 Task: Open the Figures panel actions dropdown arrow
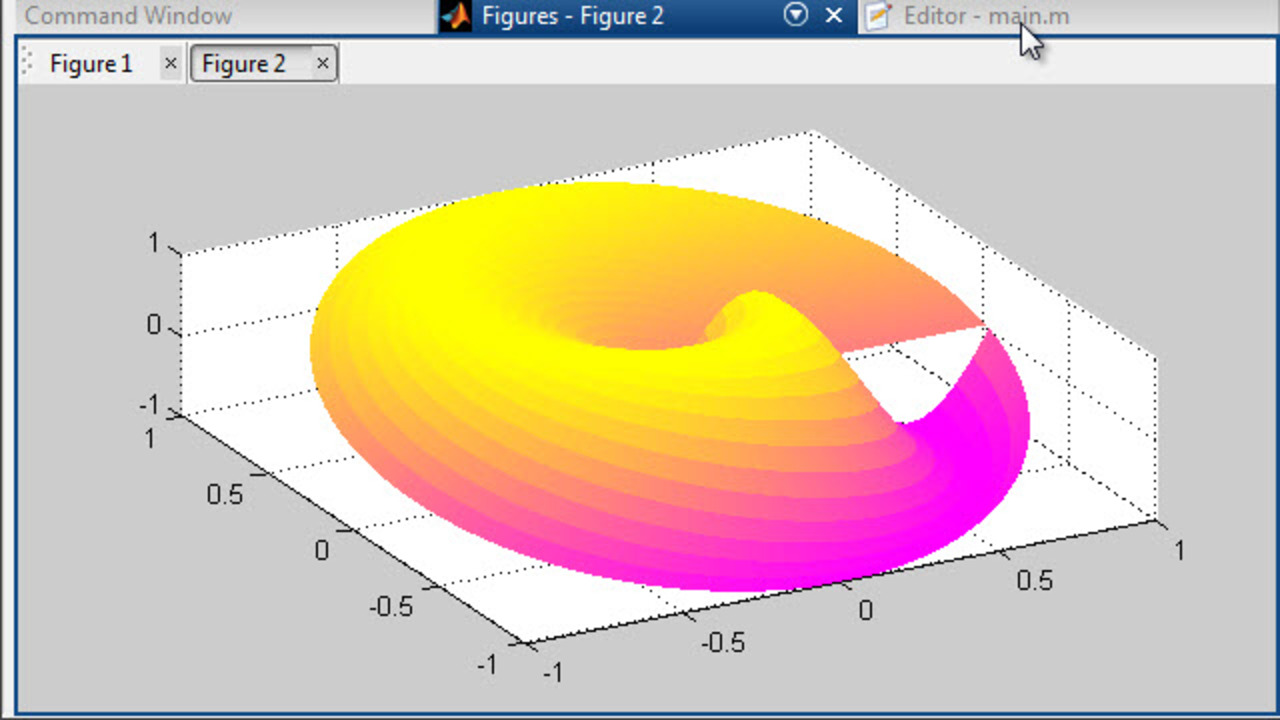(x=796, y=15)
